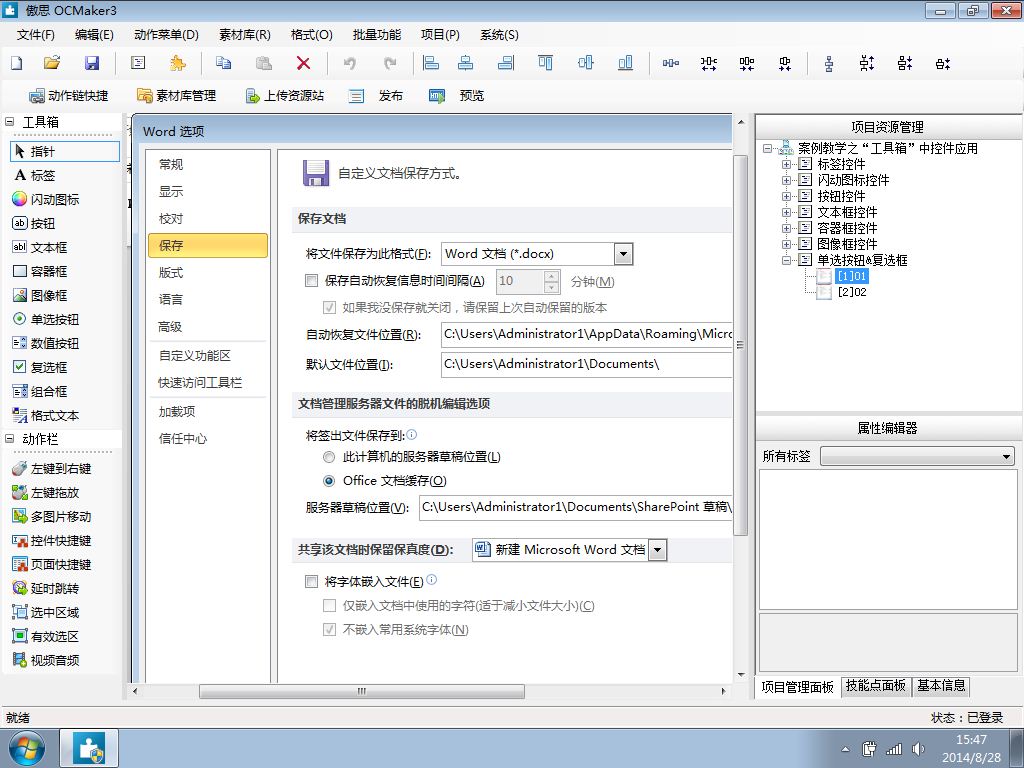The height and width of the screenshot is (768, 1024).
Task: Open the Windows Start button
Action: [x=27, y=748]
